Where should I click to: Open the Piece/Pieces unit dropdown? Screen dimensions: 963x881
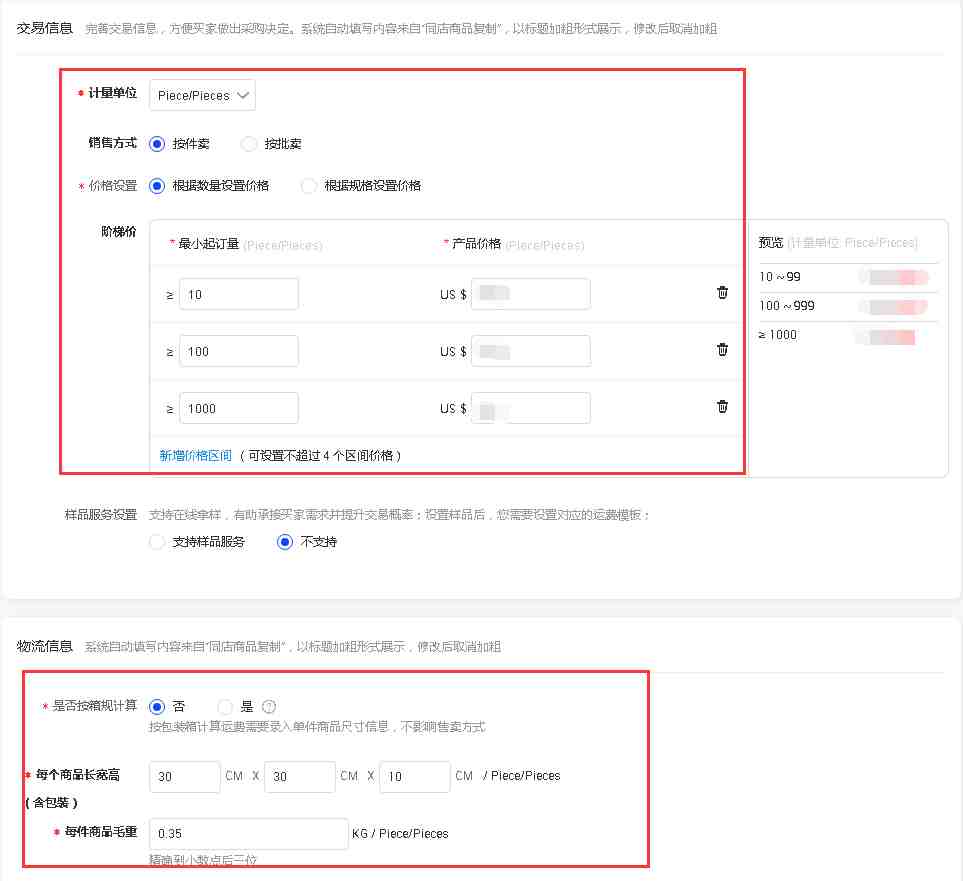202,95
